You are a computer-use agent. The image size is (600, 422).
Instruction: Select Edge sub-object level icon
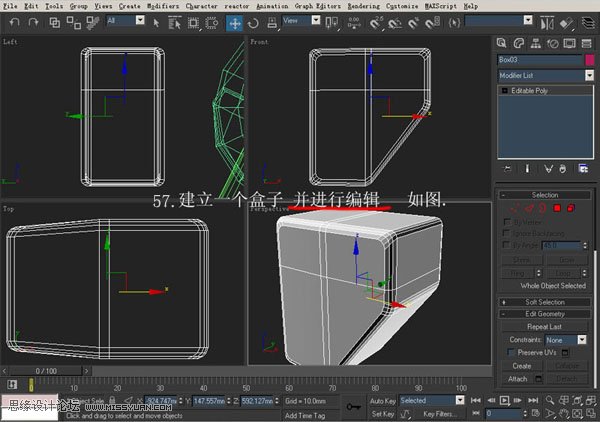tap(529, 208)
